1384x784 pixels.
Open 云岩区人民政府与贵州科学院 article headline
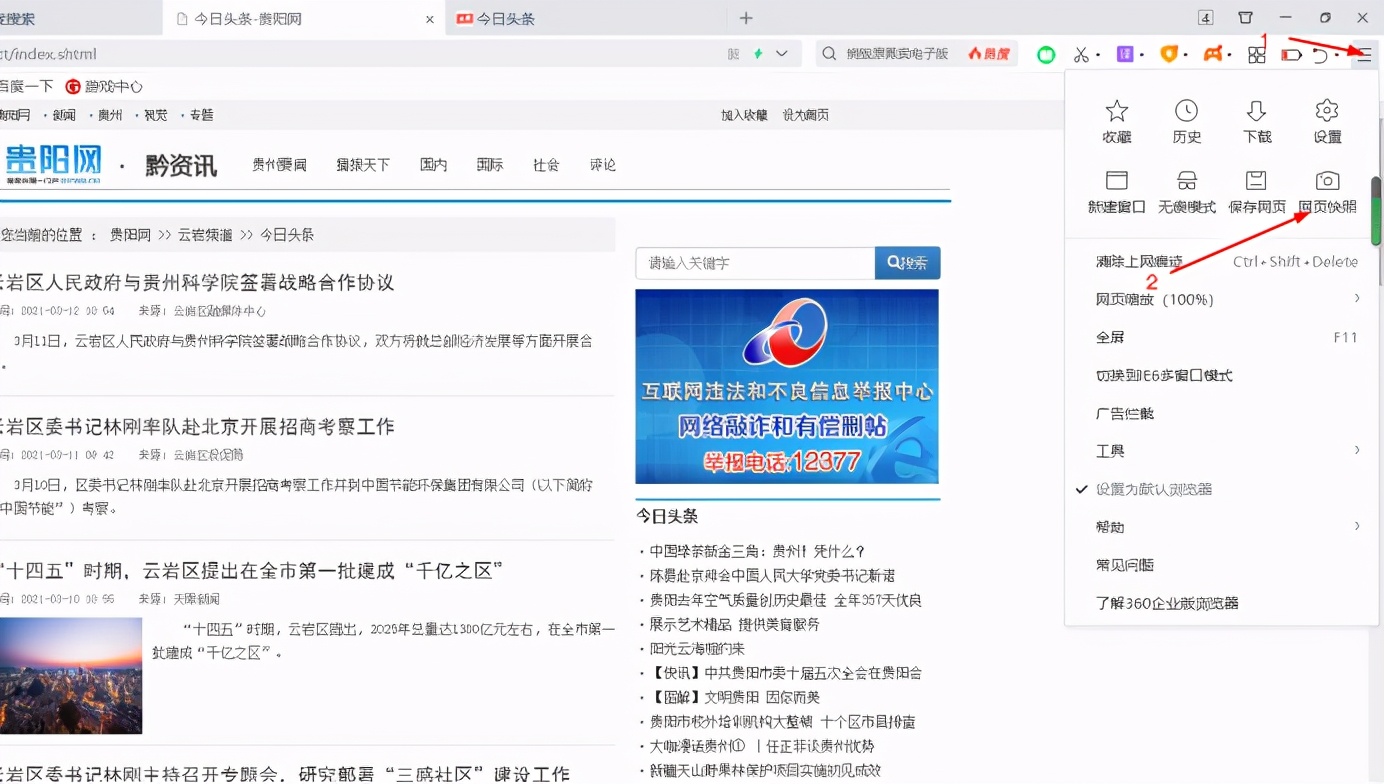[197, 282]
